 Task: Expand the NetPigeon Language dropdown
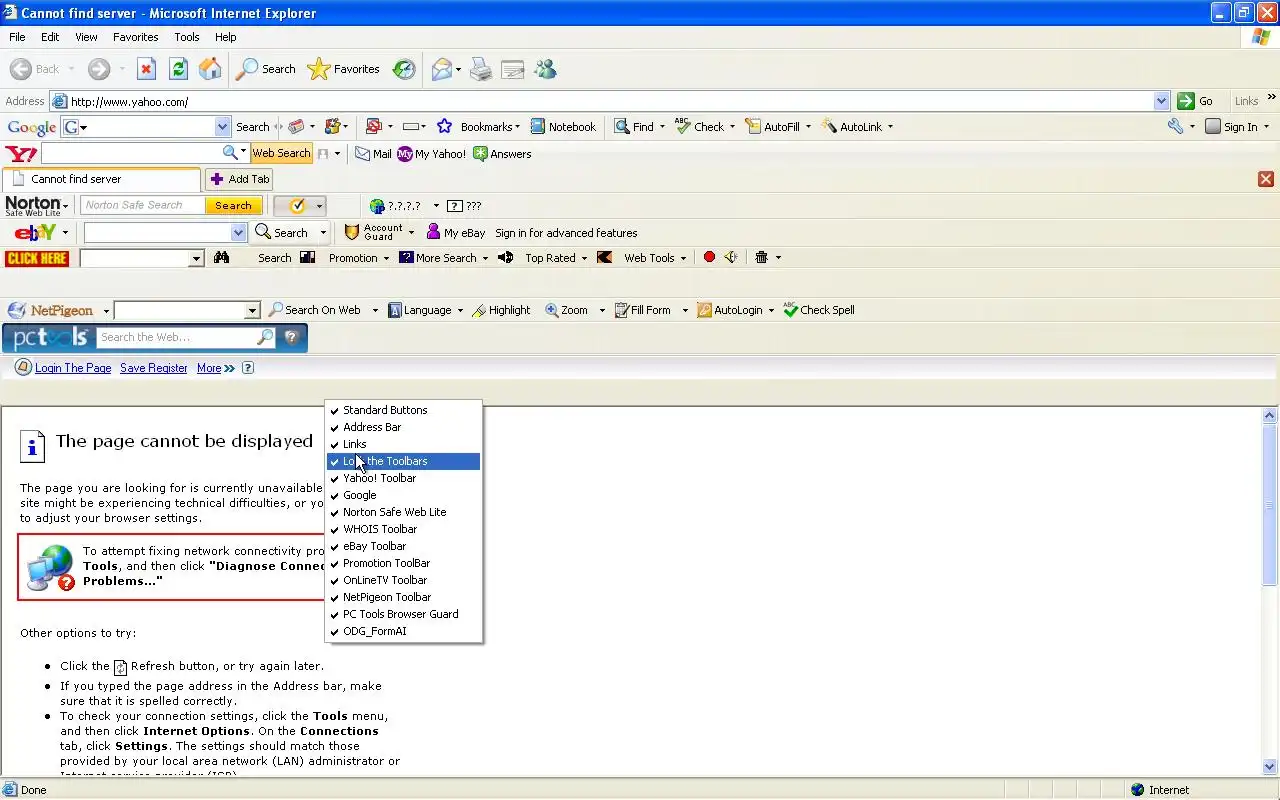click(460, 310)
